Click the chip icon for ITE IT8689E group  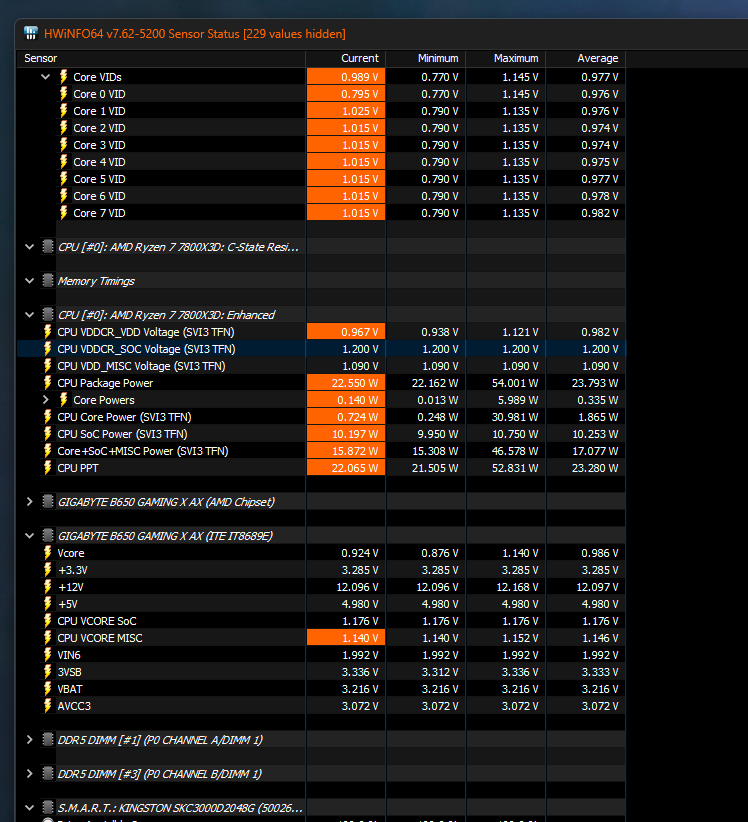(x=48, y=536)
